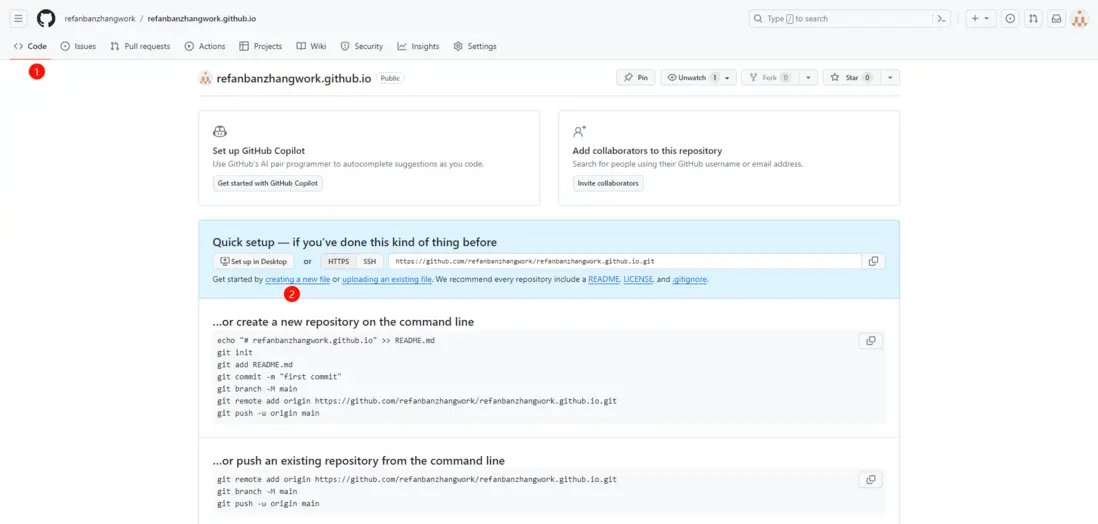
Task: Follow the uploading an existing file link
Action: [x=387, y=279]
